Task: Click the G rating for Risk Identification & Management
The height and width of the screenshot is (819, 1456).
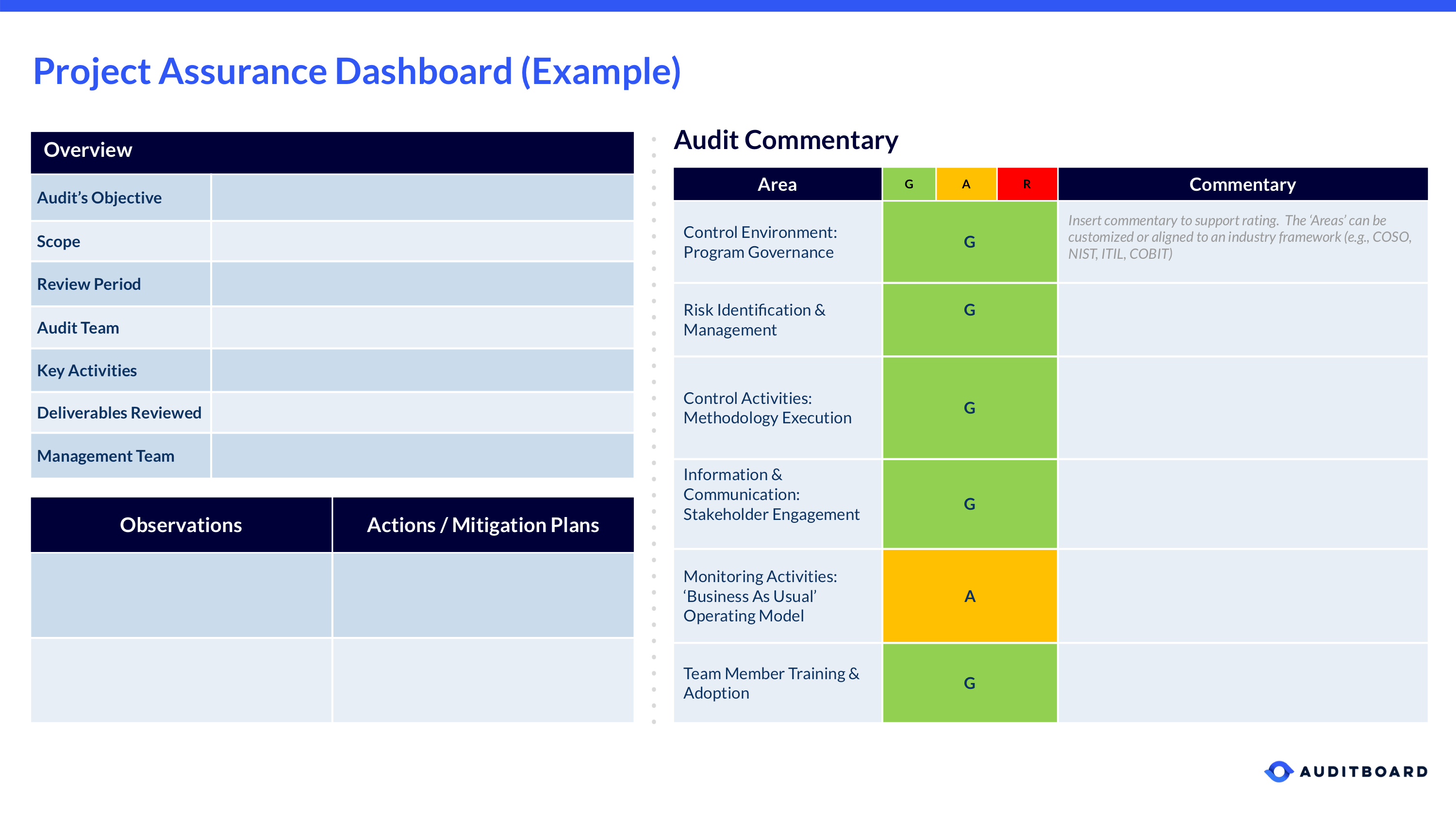Action: tap(970, 319)
